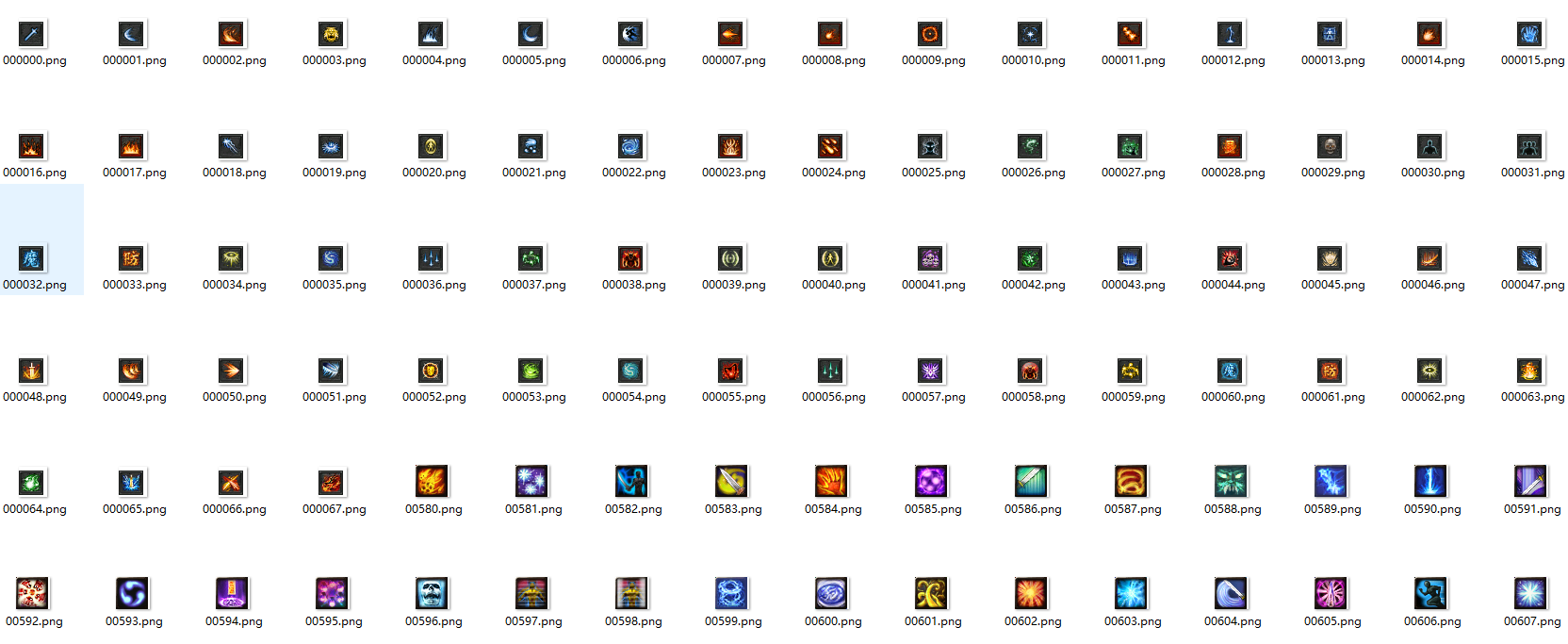Select the 000015.png blue hand icon
1568x644 pixels.
click(x=1530, y=35)
